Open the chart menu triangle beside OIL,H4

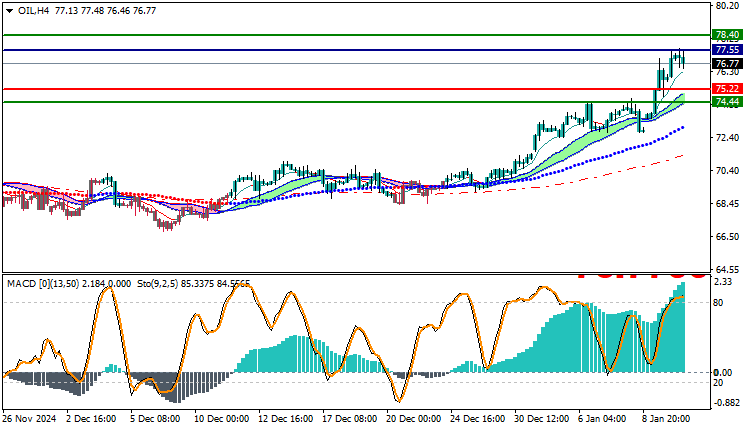(9, 11)
